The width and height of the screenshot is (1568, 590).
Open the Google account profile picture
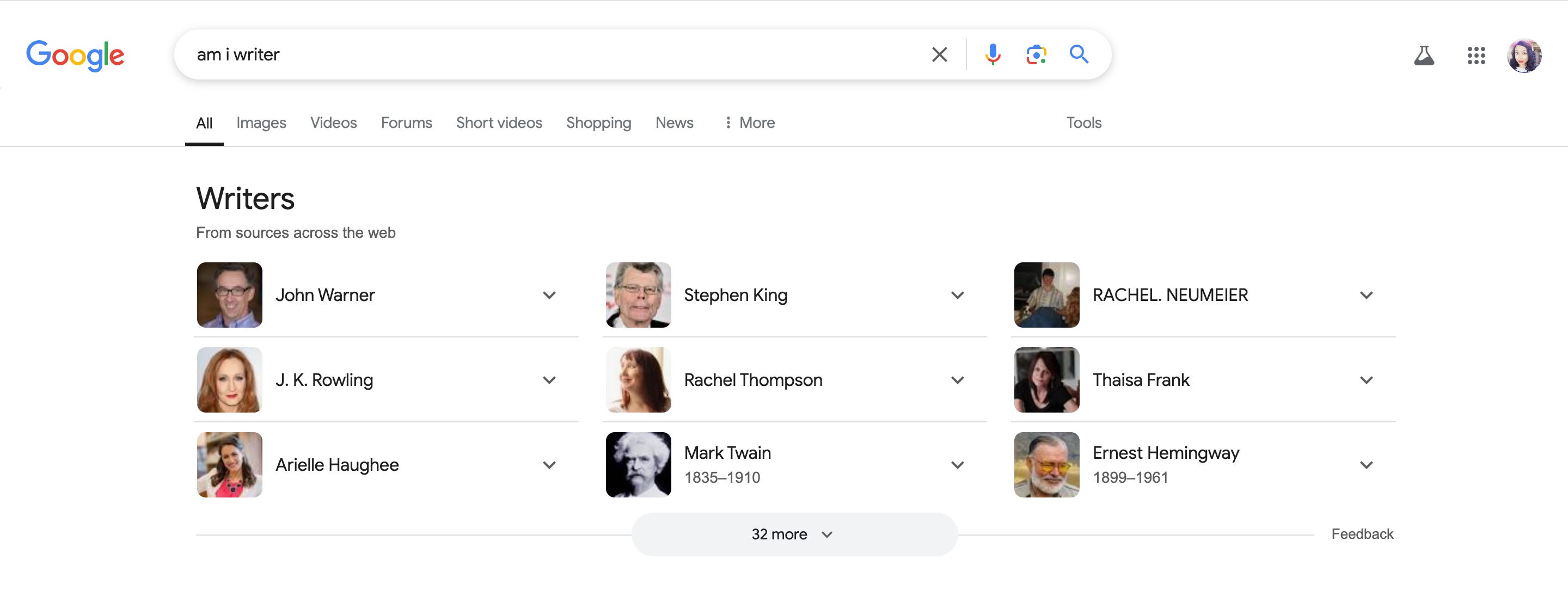(1523, 56)
